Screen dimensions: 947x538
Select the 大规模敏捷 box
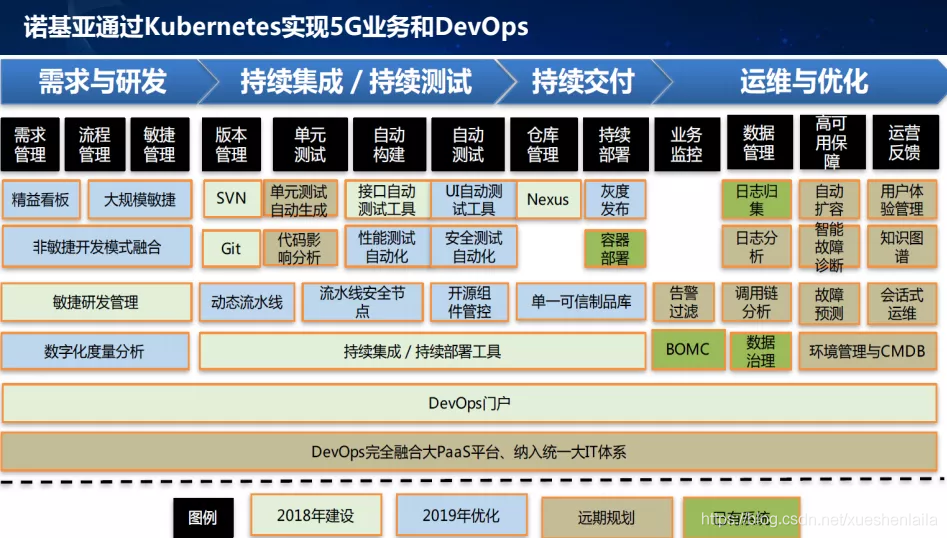pos(140,199)
